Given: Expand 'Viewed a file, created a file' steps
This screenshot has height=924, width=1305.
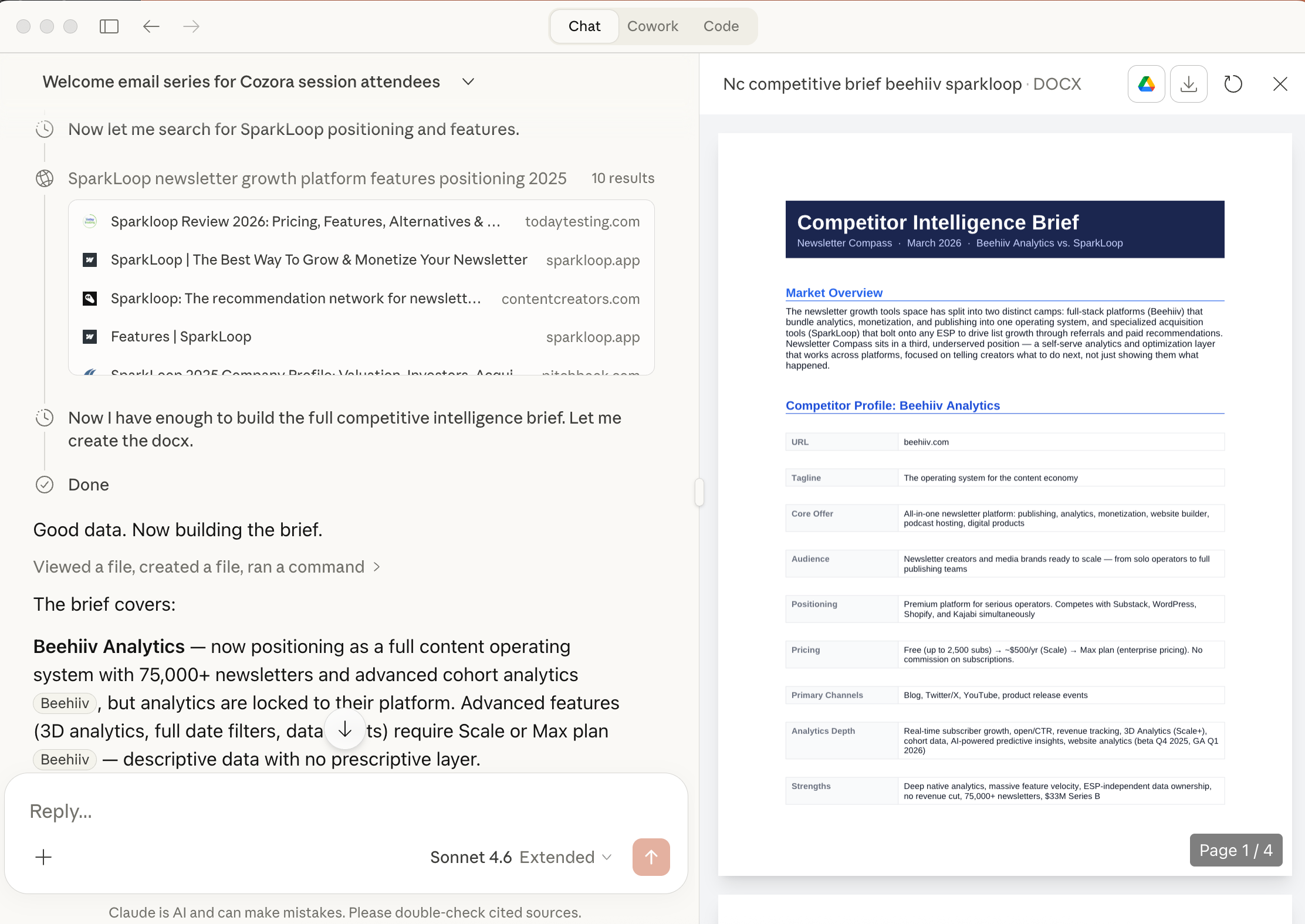Looking at the screenshot, I should click(x=207, y=567).
